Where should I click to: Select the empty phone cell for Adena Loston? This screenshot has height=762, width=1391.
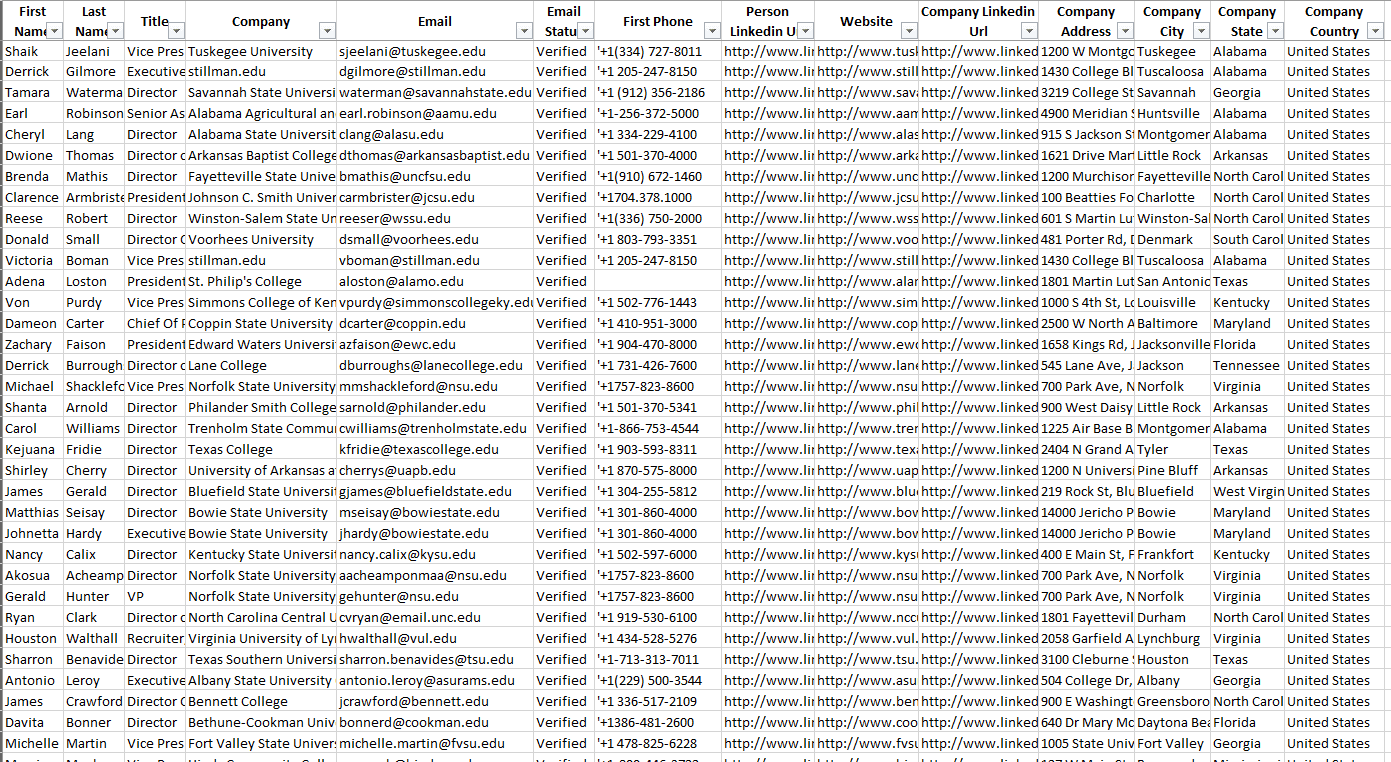pos(657,282)
